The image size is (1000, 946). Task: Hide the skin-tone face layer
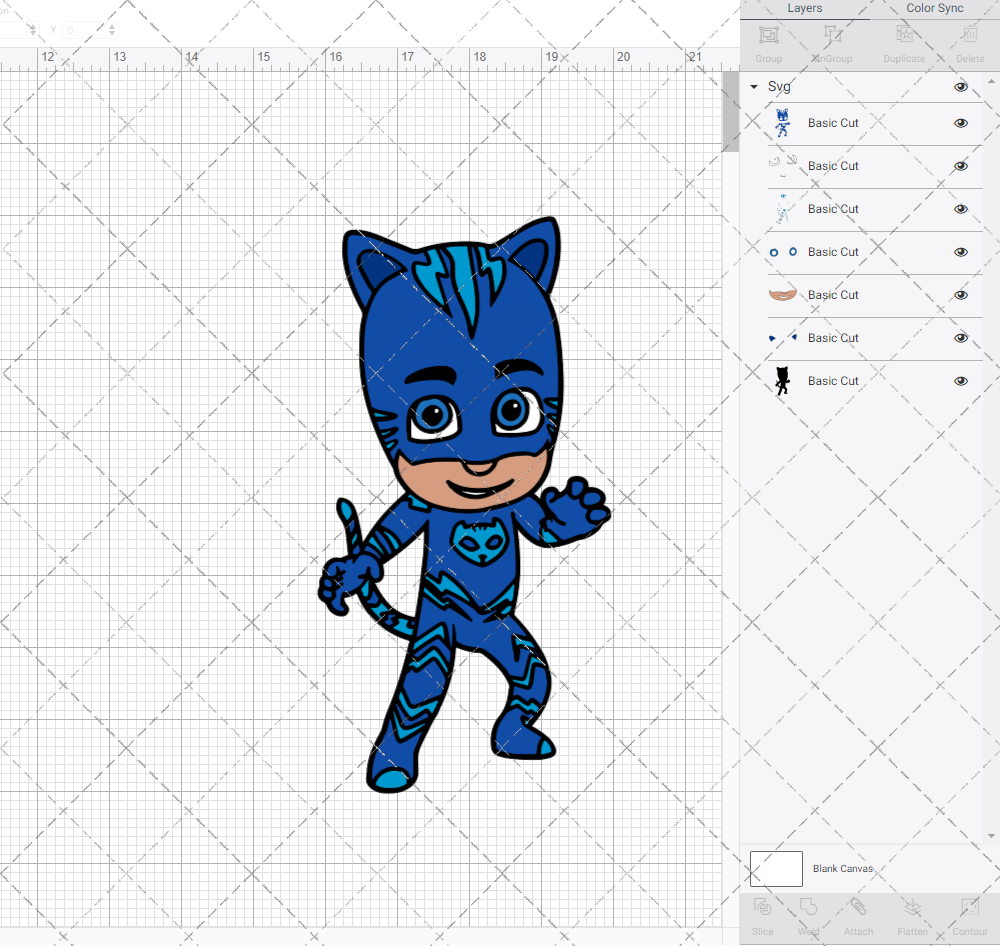coord(961,295)
